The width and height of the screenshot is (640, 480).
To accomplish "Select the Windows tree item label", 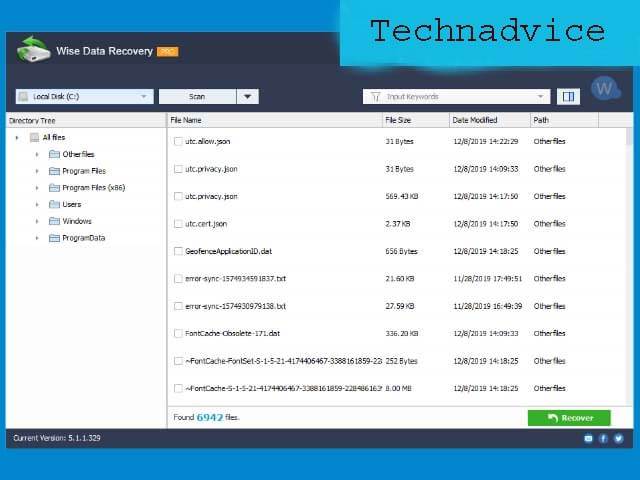I will click(77, 221).
